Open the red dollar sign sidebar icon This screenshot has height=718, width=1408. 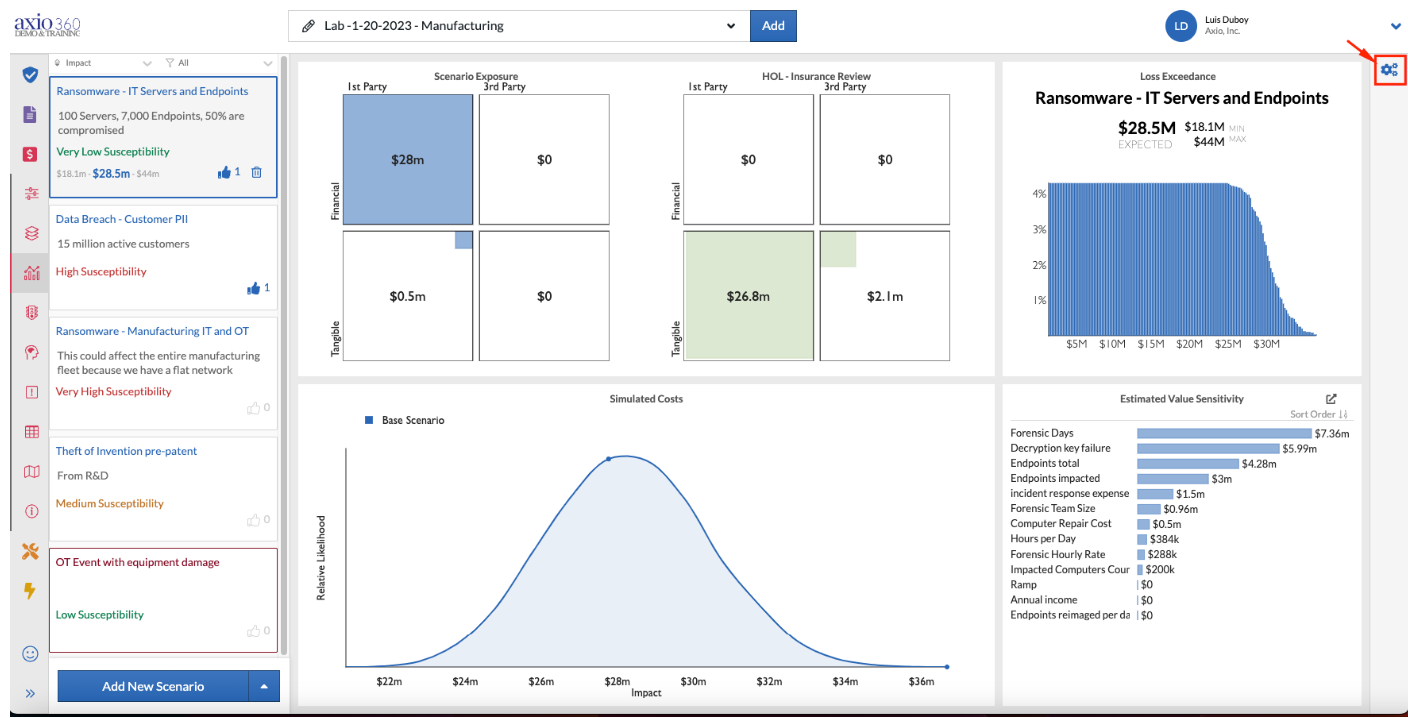click(x=31, y=154)
